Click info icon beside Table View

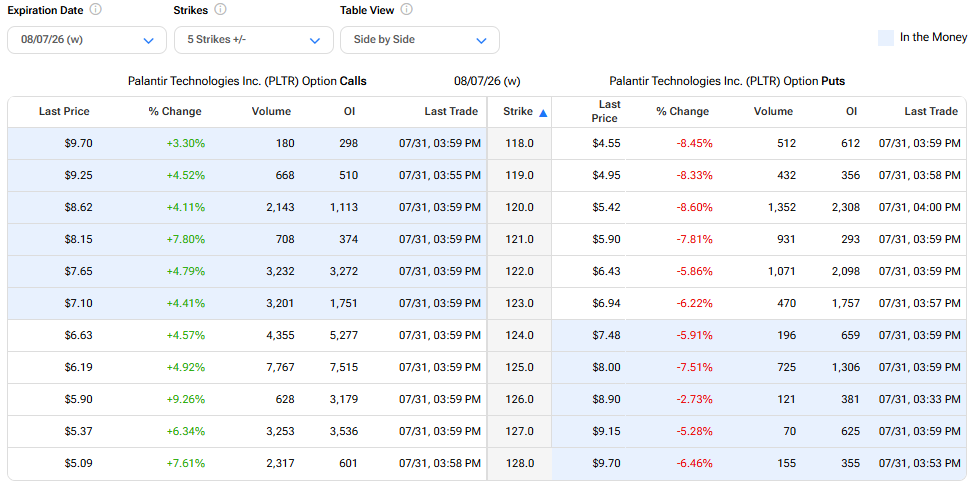(x=407, y=10)
